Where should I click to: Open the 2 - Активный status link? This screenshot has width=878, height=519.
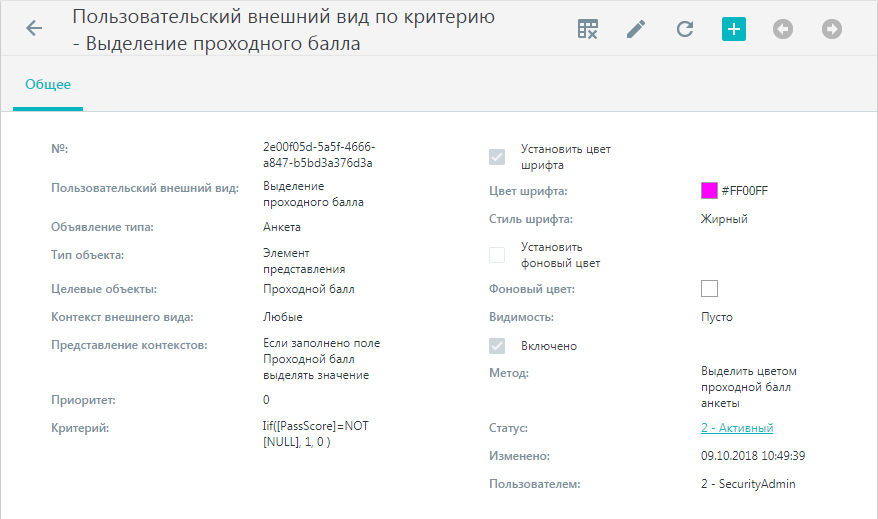click(x=737, y=428)
